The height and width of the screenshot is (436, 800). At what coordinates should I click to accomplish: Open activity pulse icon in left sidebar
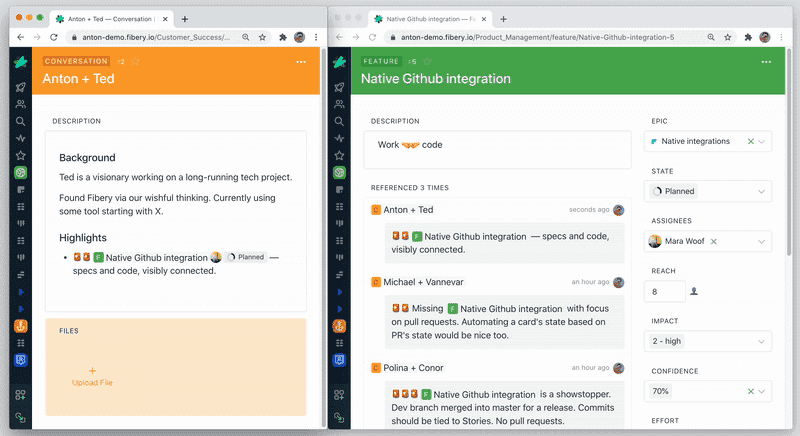point(20,138)
